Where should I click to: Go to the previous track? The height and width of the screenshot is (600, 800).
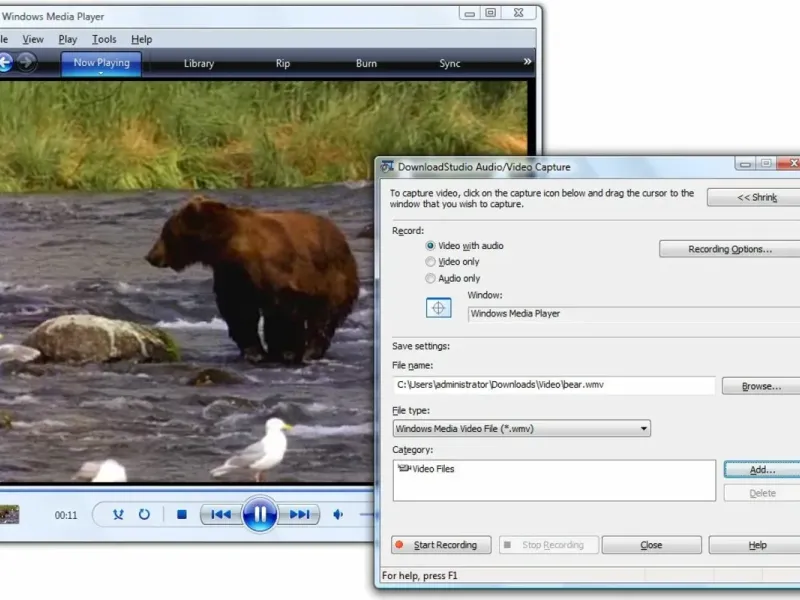(x=220, y=514)
